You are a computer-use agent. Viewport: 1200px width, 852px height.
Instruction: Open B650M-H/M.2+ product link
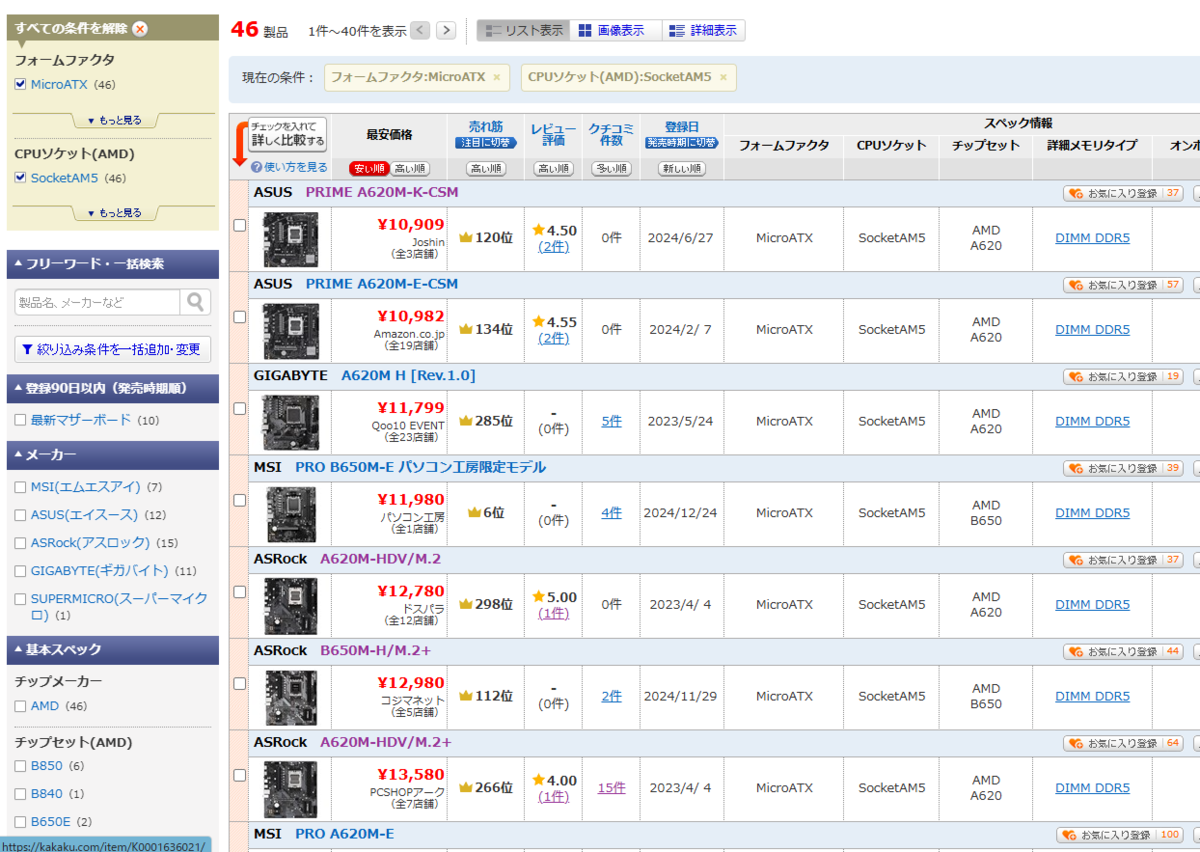(375, 651)
